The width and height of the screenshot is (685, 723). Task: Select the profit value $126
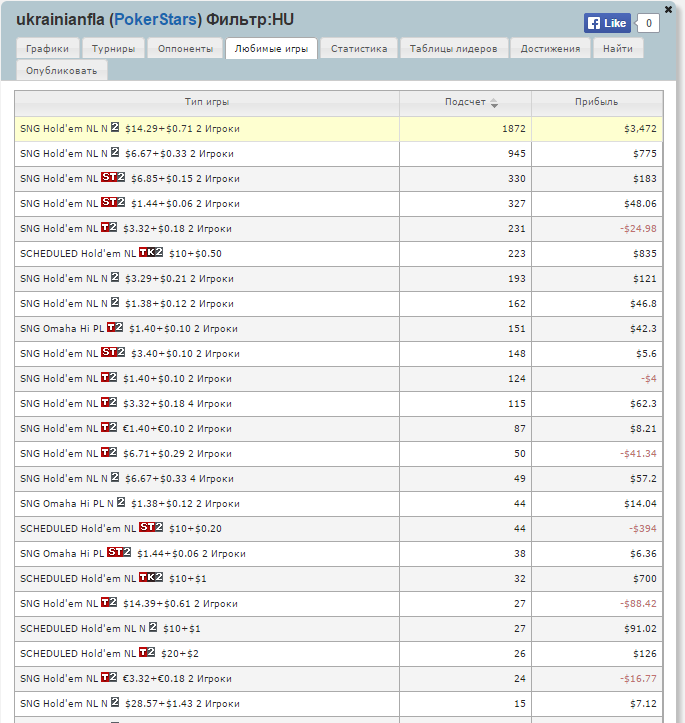click(644, 653)
